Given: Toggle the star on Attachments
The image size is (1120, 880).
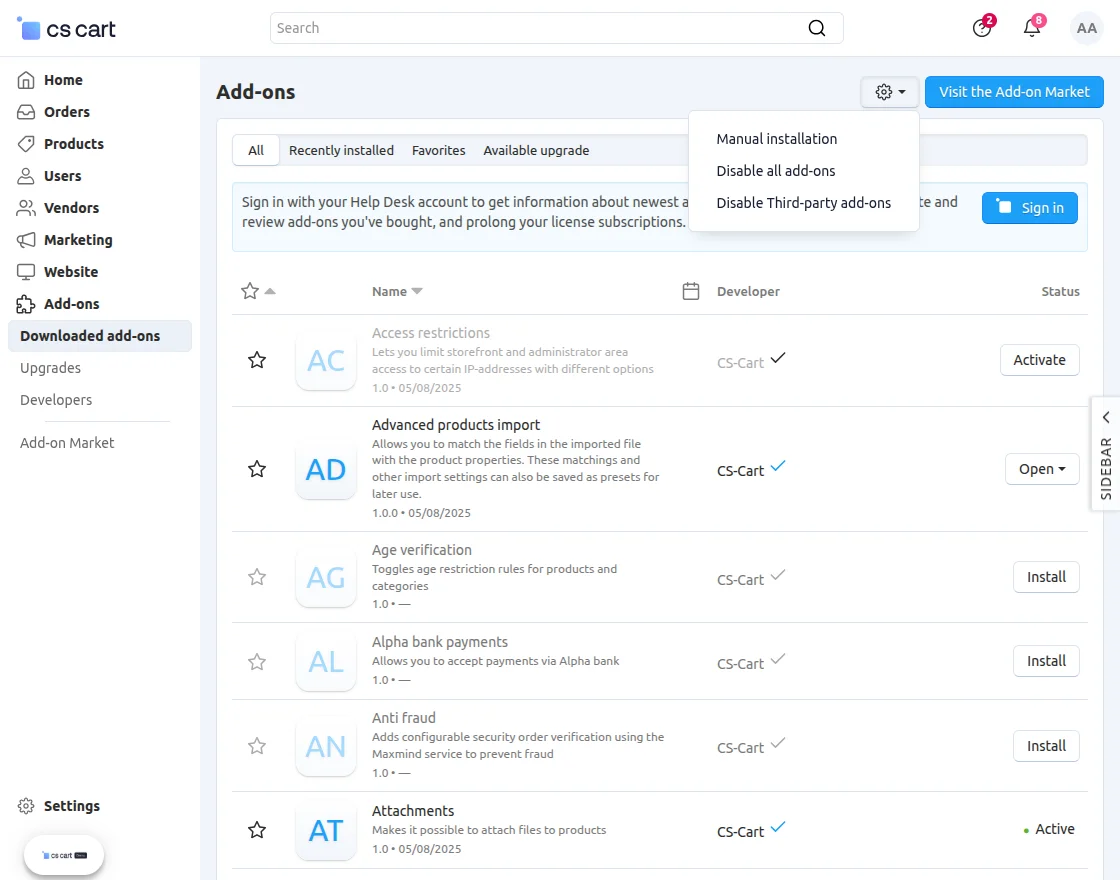Looking at the screenshot, I should 257,830.
